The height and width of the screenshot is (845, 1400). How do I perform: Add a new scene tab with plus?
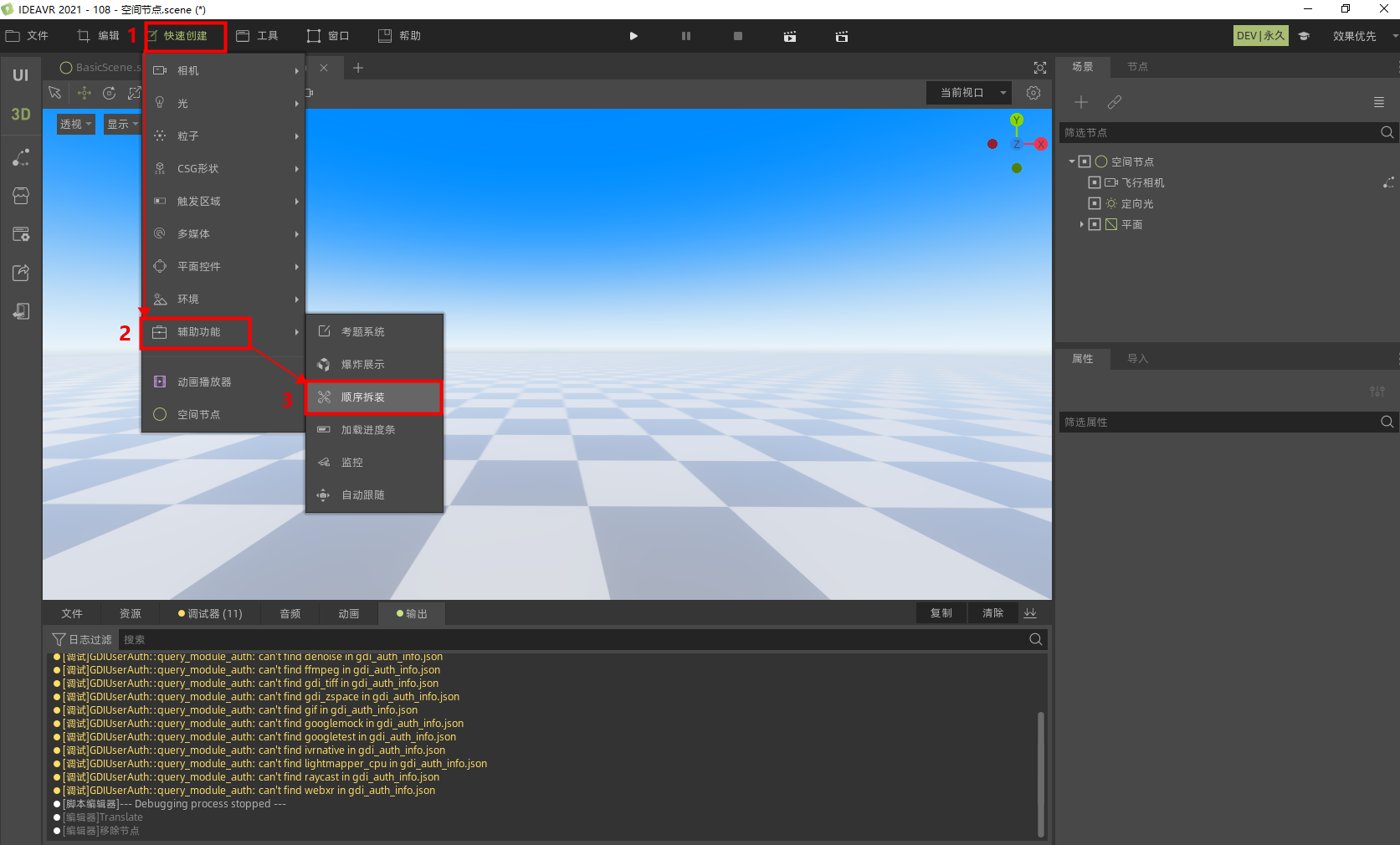[x=358, y=68]
